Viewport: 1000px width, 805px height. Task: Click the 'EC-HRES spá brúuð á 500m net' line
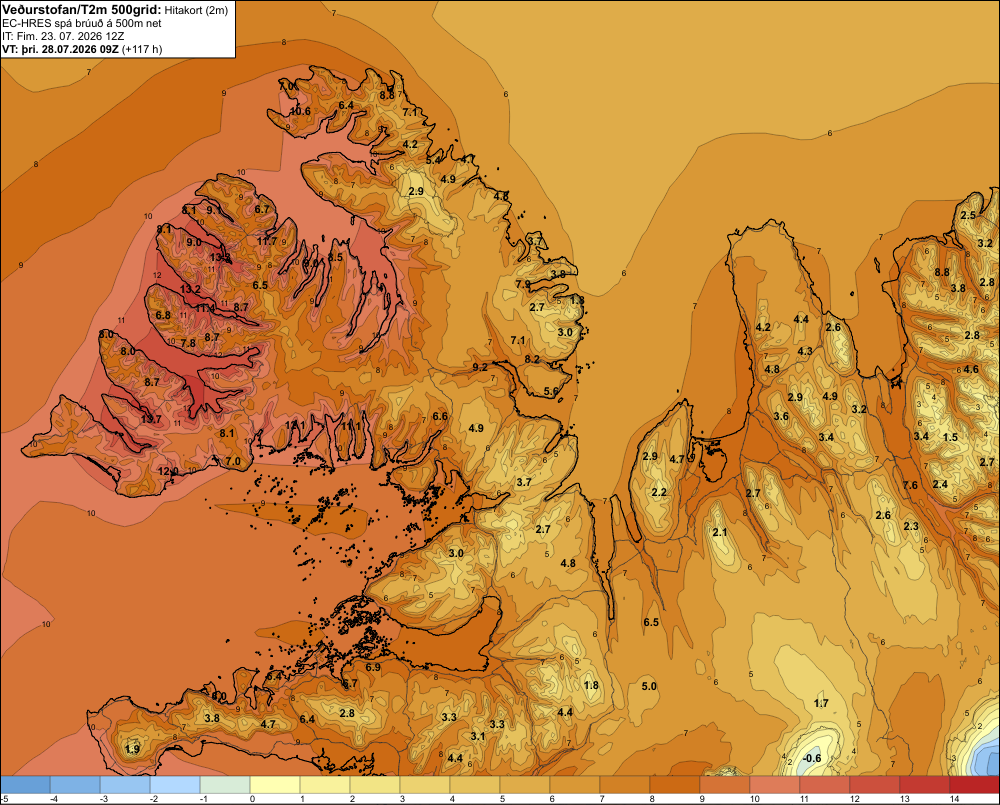[82, 23]
